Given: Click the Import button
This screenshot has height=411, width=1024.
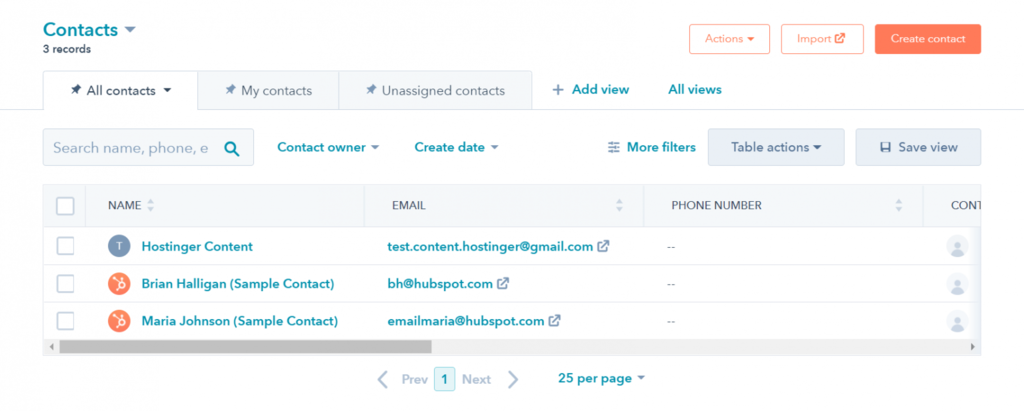Looking at the screenshot, I should (x=822, y=39).
